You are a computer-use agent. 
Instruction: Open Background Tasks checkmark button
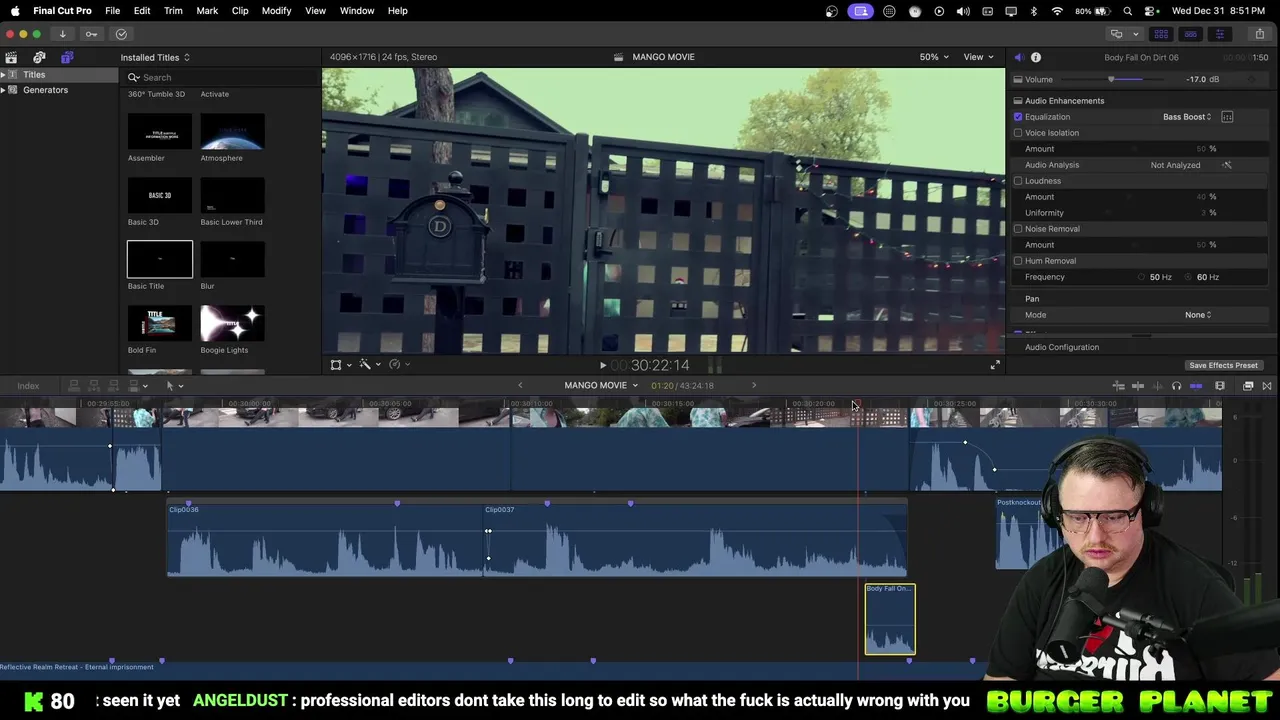pos(121,34)
